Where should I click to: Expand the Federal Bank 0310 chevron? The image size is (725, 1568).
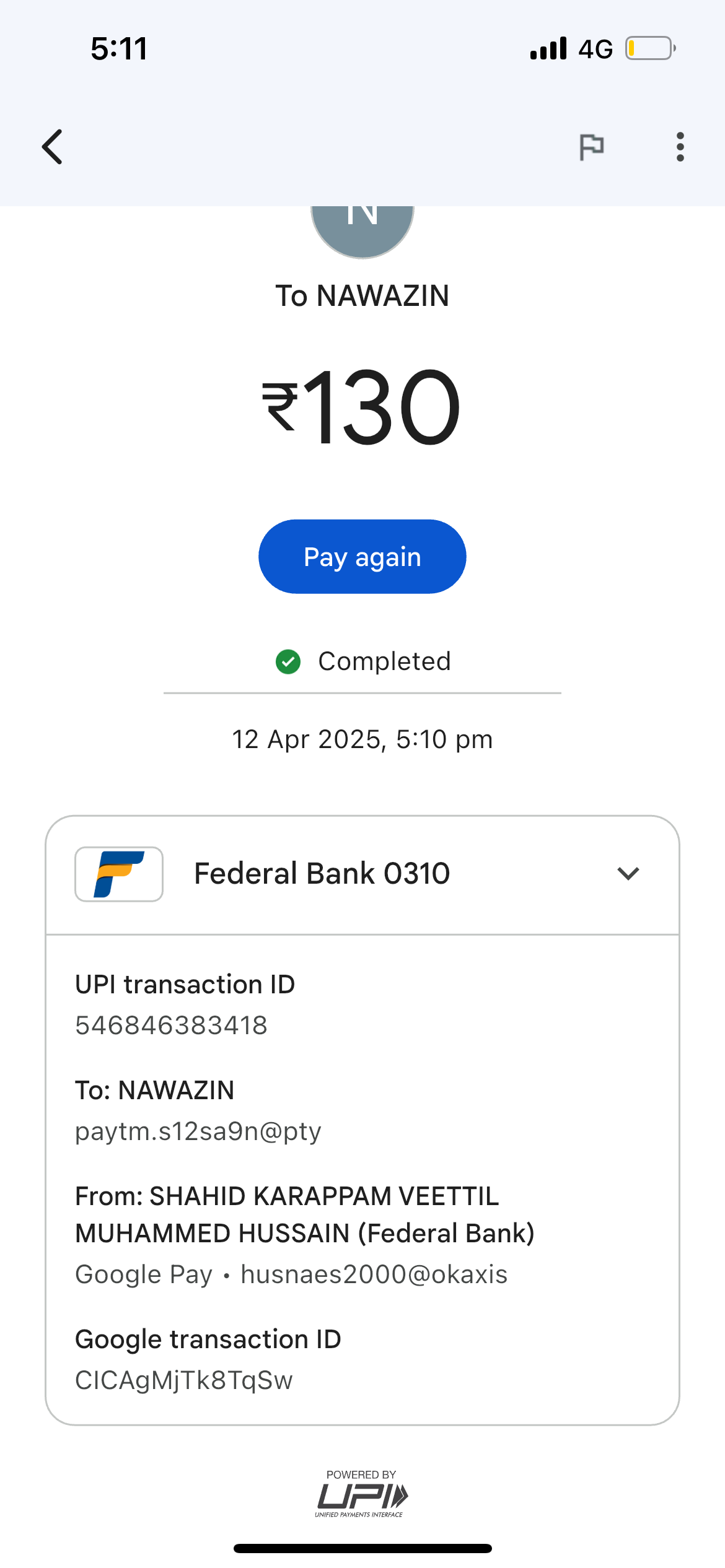pyautogui.click(x=628, y=874)
